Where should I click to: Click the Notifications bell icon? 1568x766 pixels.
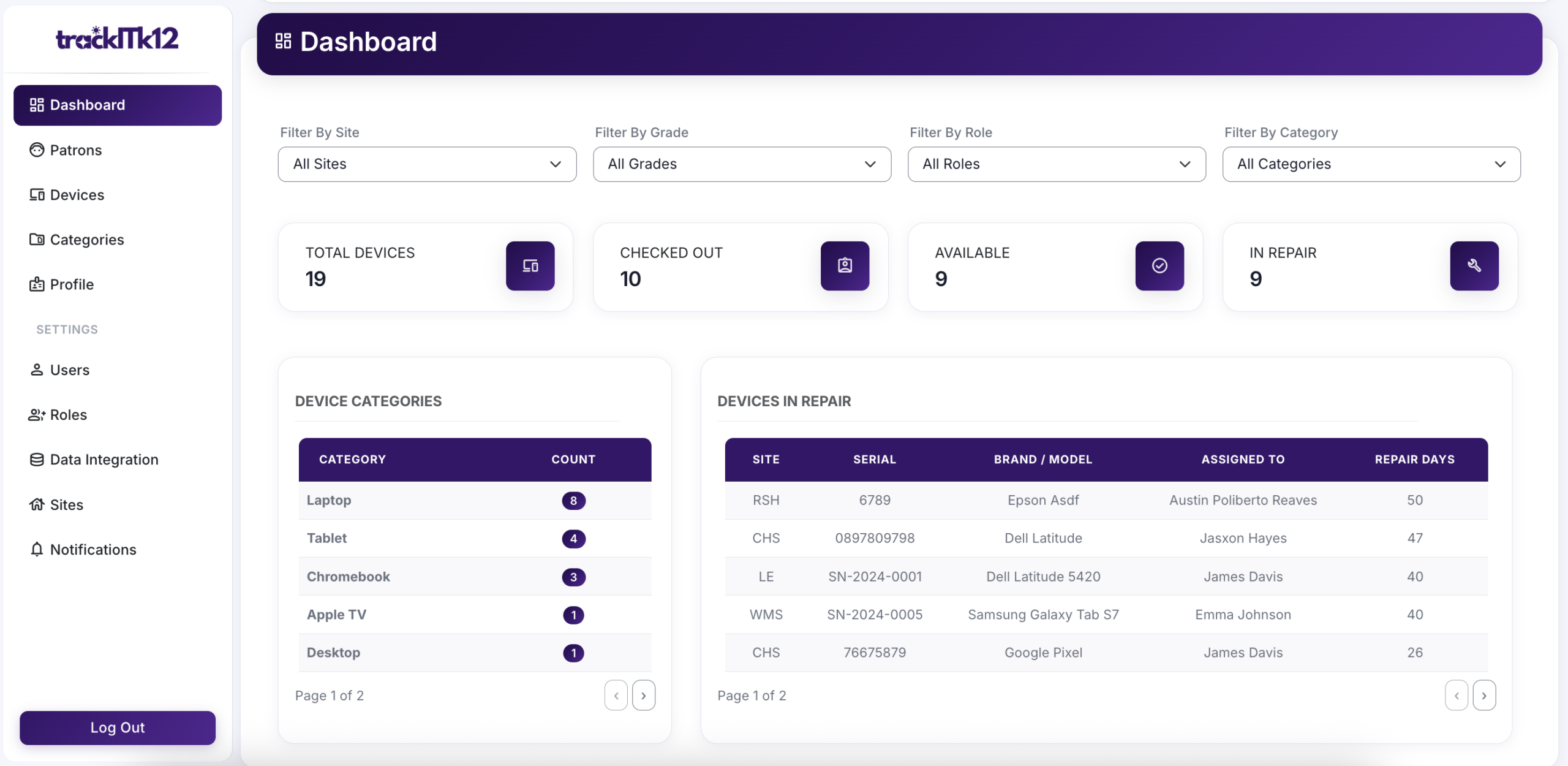[37, 550]
